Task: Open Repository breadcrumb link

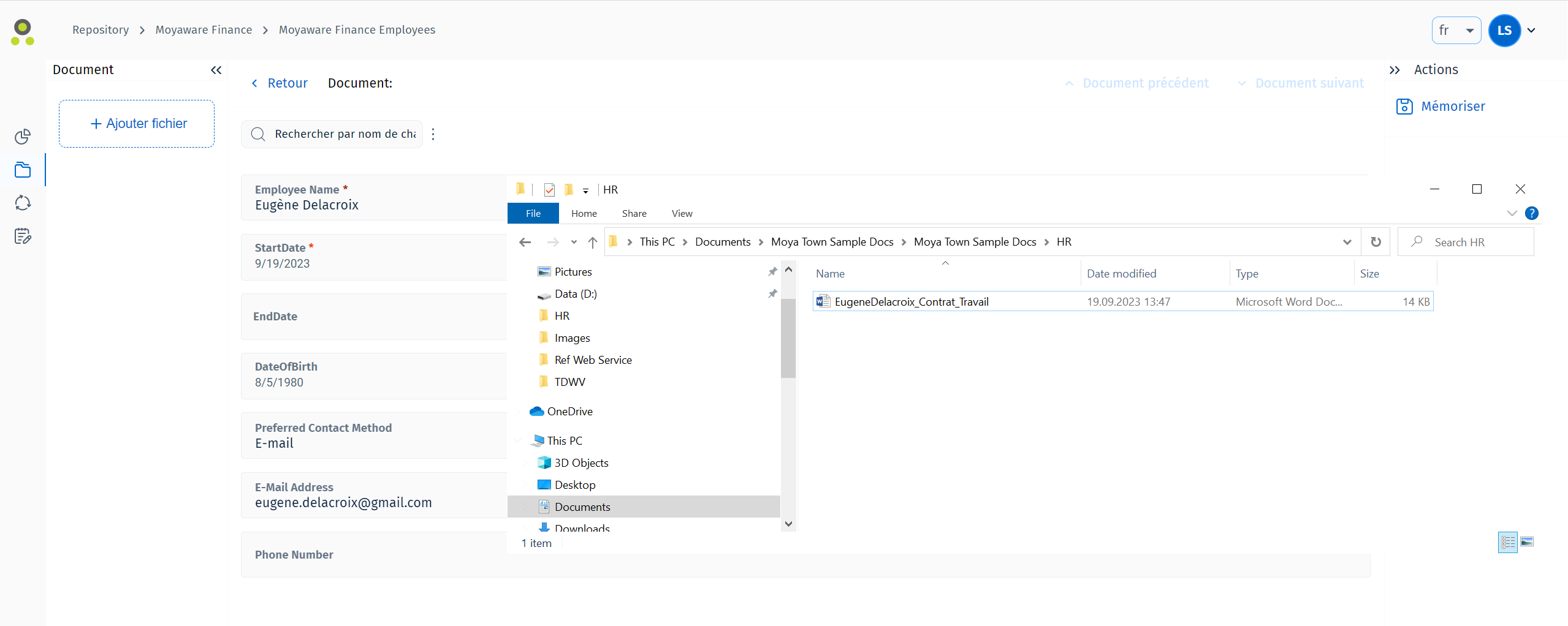Action: [x=101, y=30]
